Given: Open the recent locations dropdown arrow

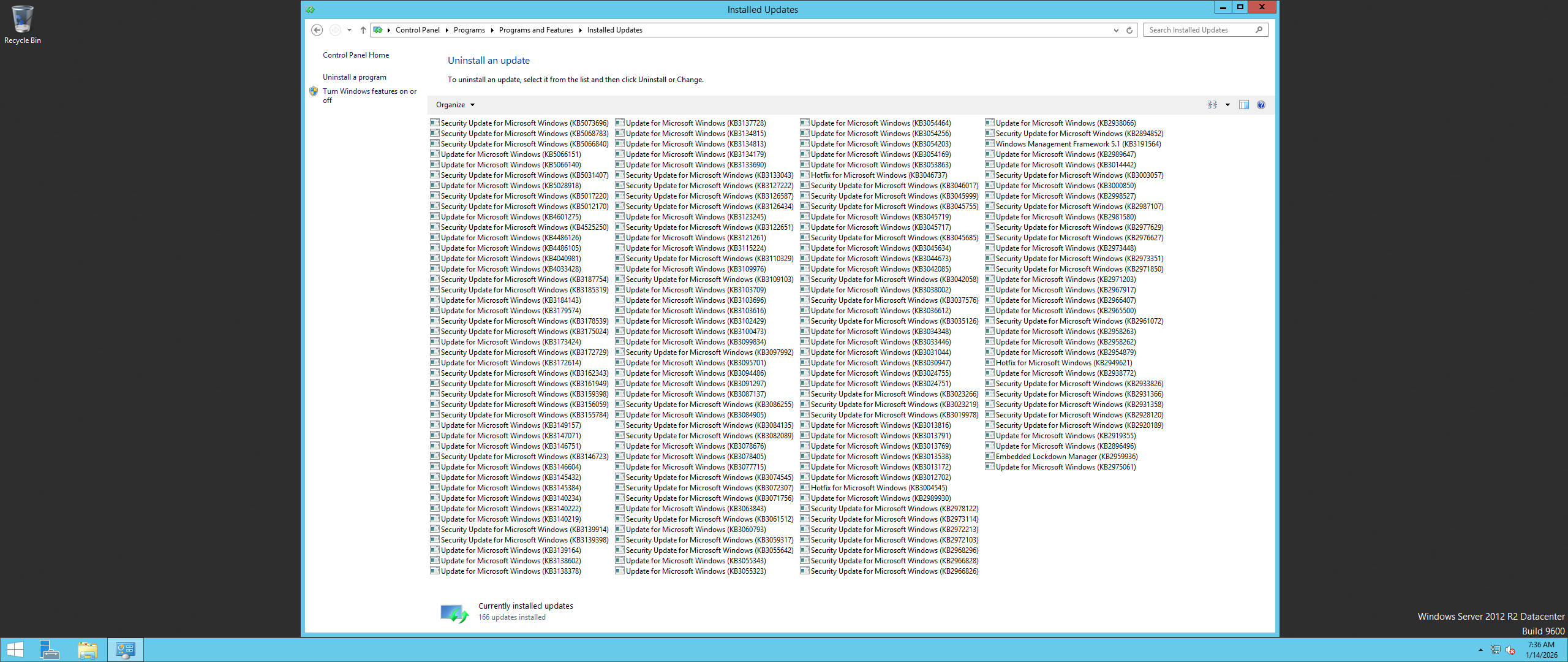Looking at the screenshot, I should point(349,30).
